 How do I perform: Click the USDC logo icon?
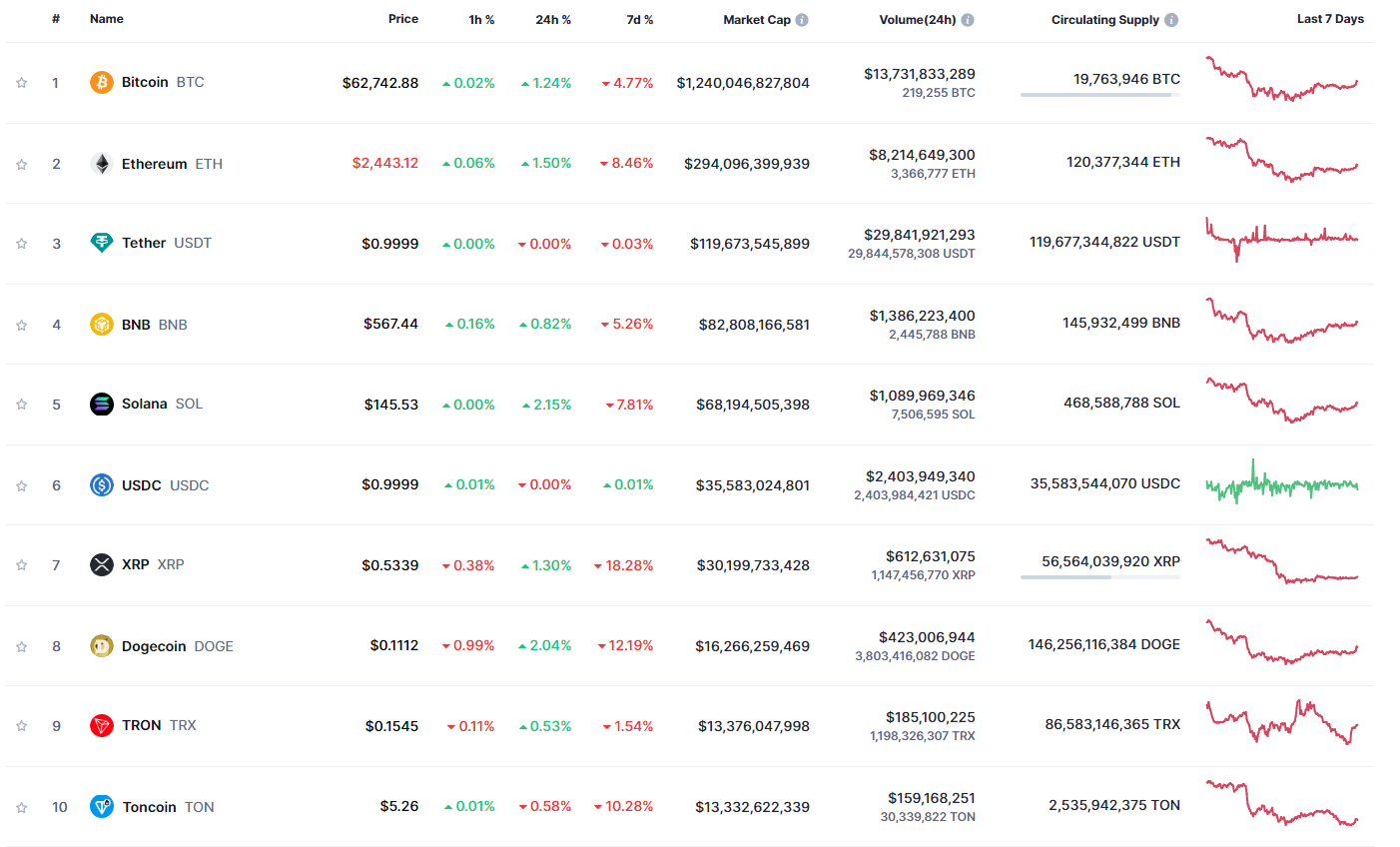point(102,485)
